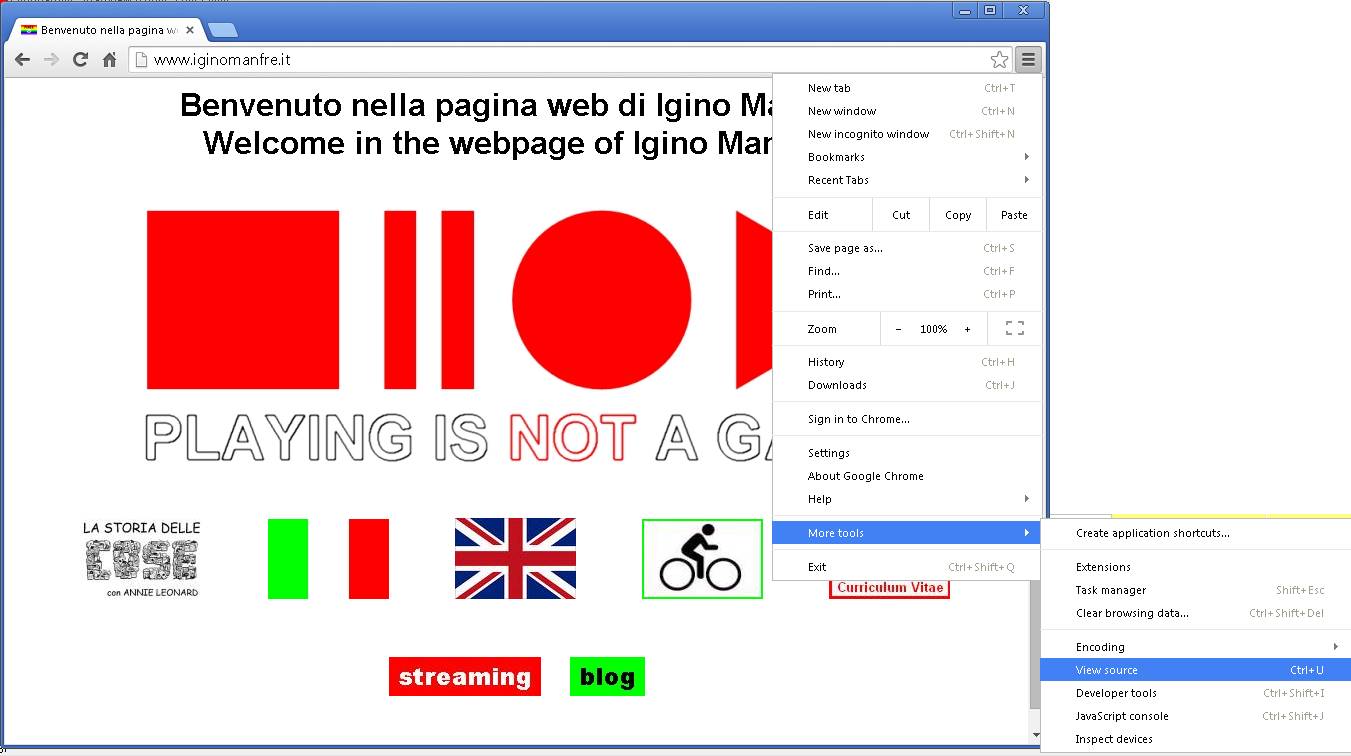Open the Curriculum Vitae link

pos(889,588)
